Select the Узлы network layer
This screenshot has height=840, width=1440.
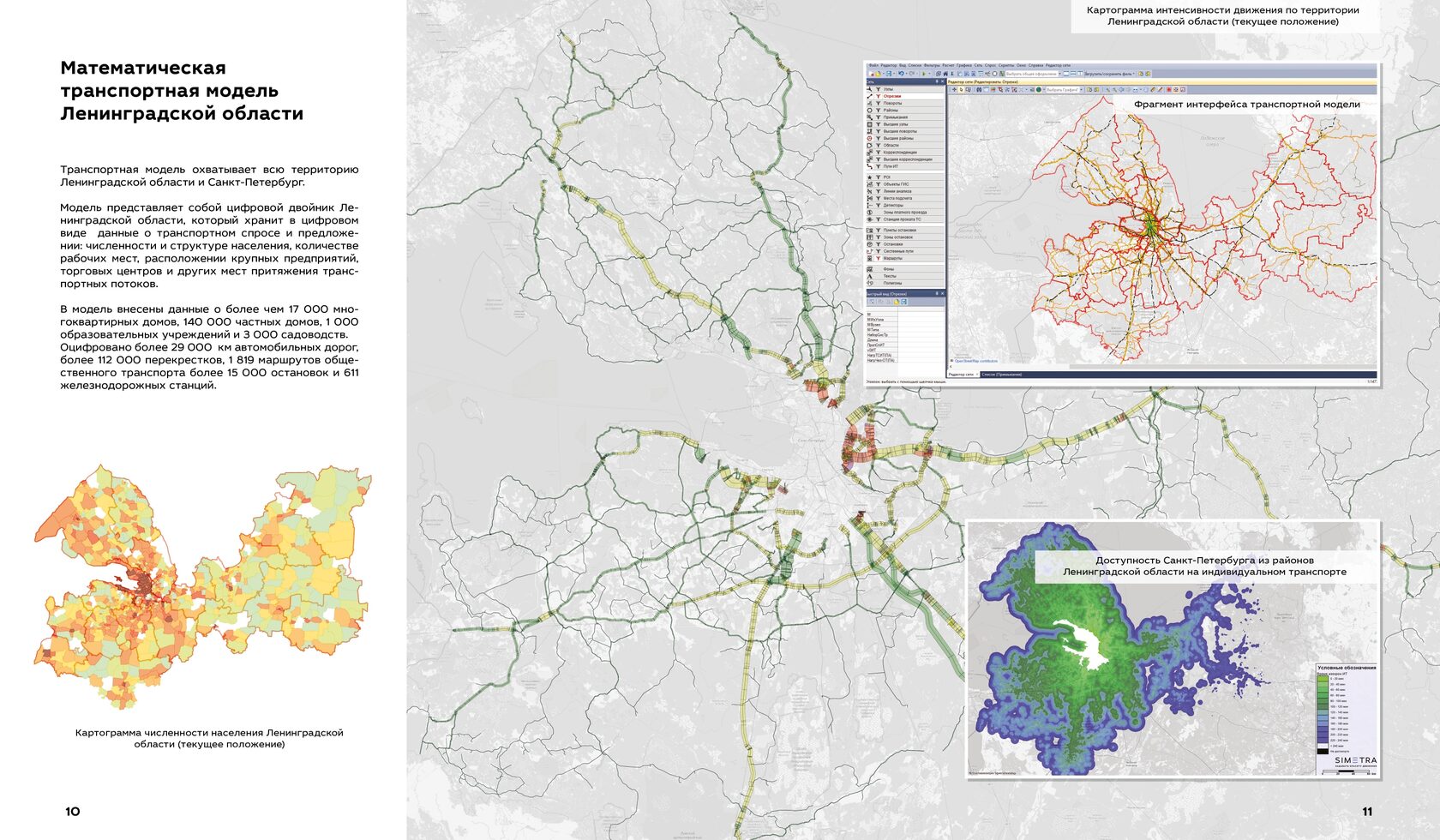click(905, 89)
